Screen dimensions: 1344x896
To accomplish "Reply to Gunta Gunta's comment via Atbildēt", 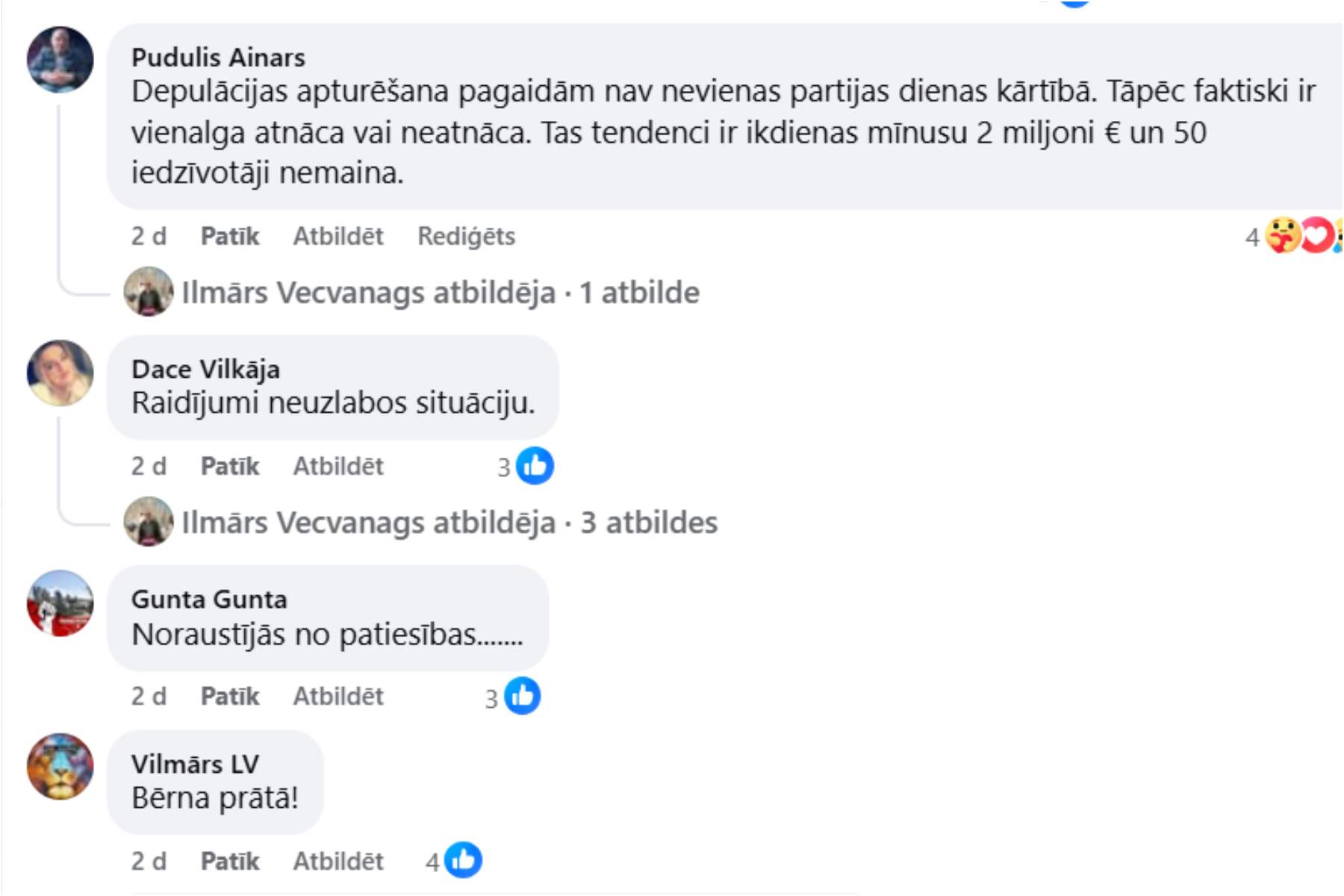I will pyautogui.click(x=337, y=696).
